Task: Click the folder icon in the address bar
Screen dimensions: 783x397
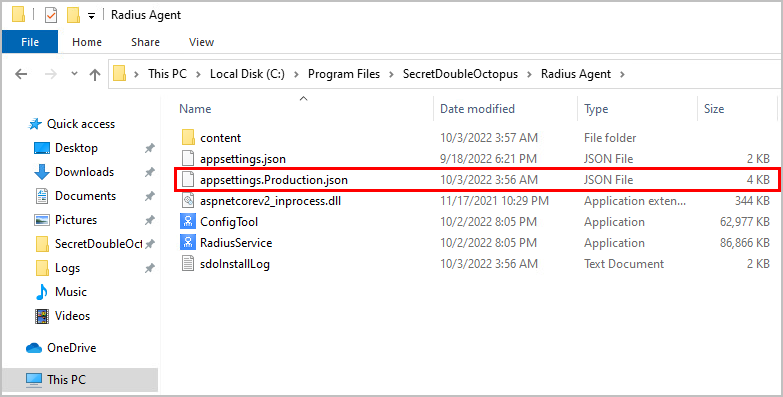Action: [120, 74]
